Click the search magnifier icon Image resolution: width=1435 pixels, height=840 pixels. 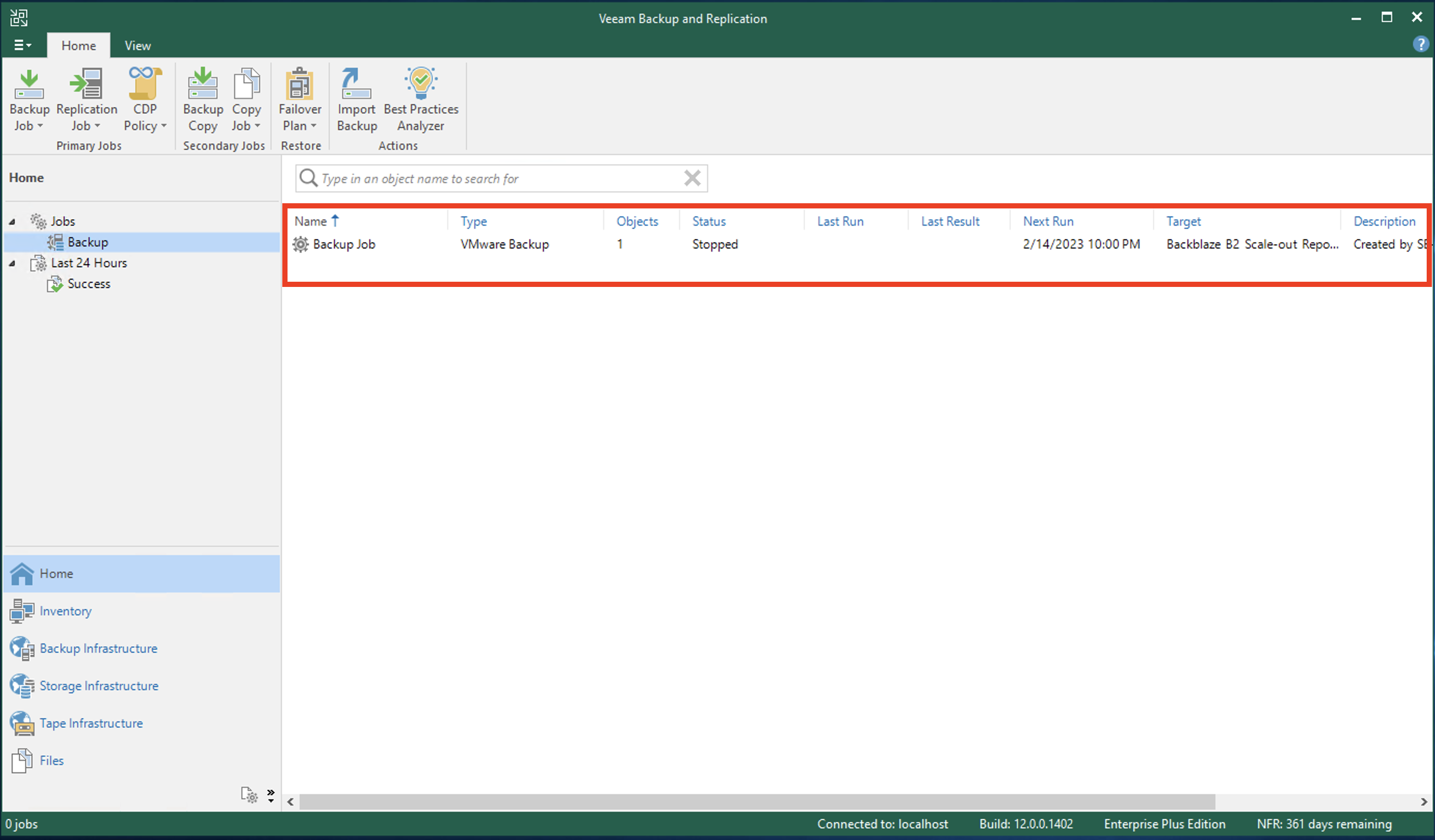(308, 178)
